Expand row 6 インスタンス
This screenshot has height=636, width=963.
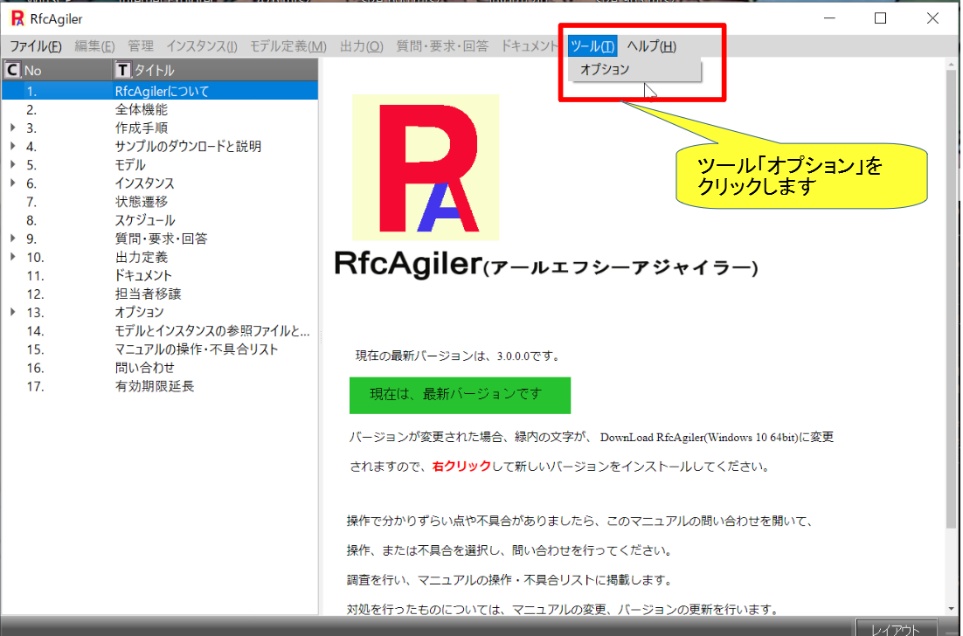tap(13, 183)
